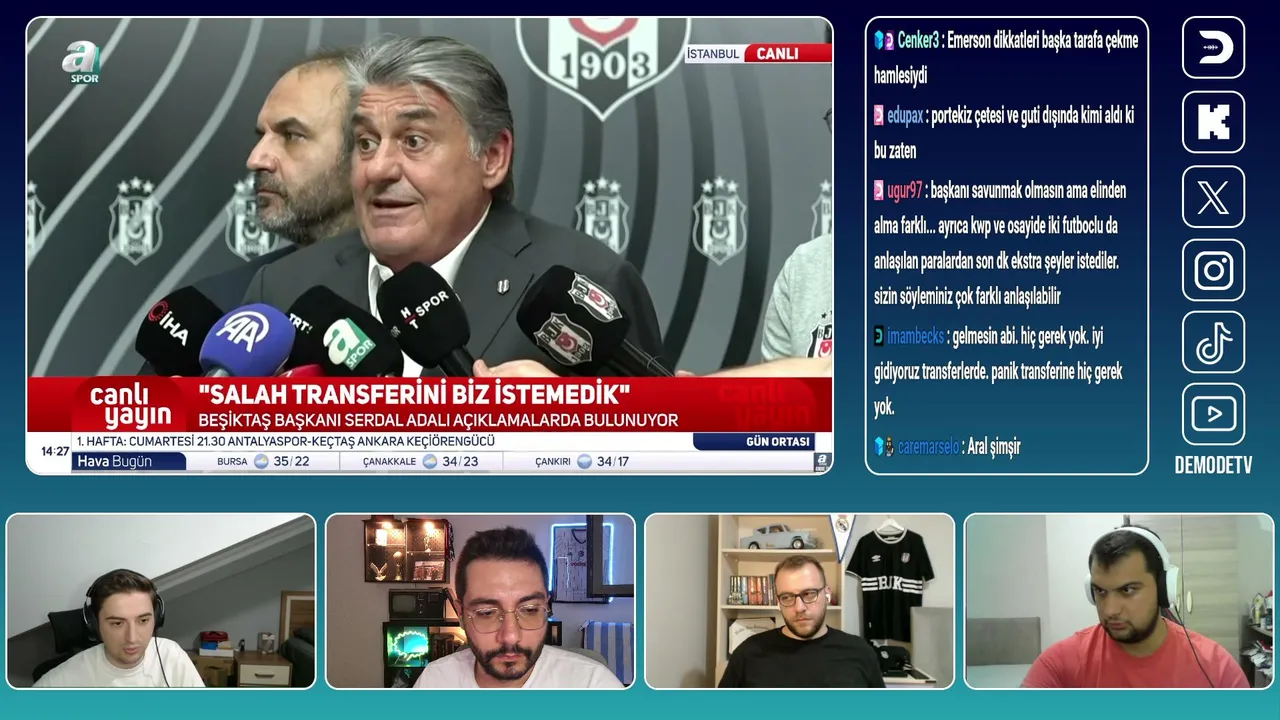The image size is (1280, 720).
Task: Select webcam of man with black headset
Action: click(161, 601)
